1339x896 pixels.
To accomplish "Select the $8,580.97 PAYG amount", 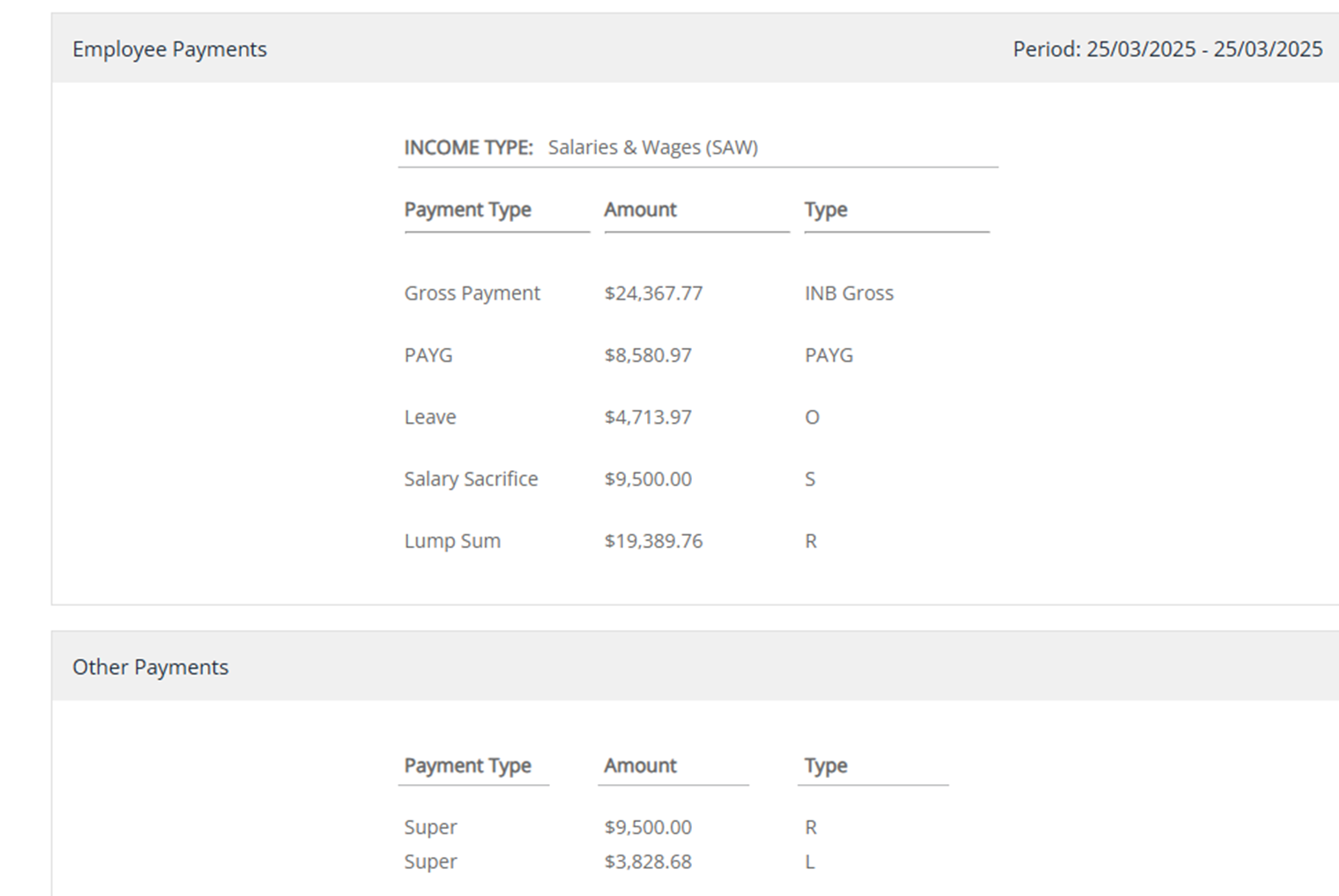I will click(x=648, y=355).
